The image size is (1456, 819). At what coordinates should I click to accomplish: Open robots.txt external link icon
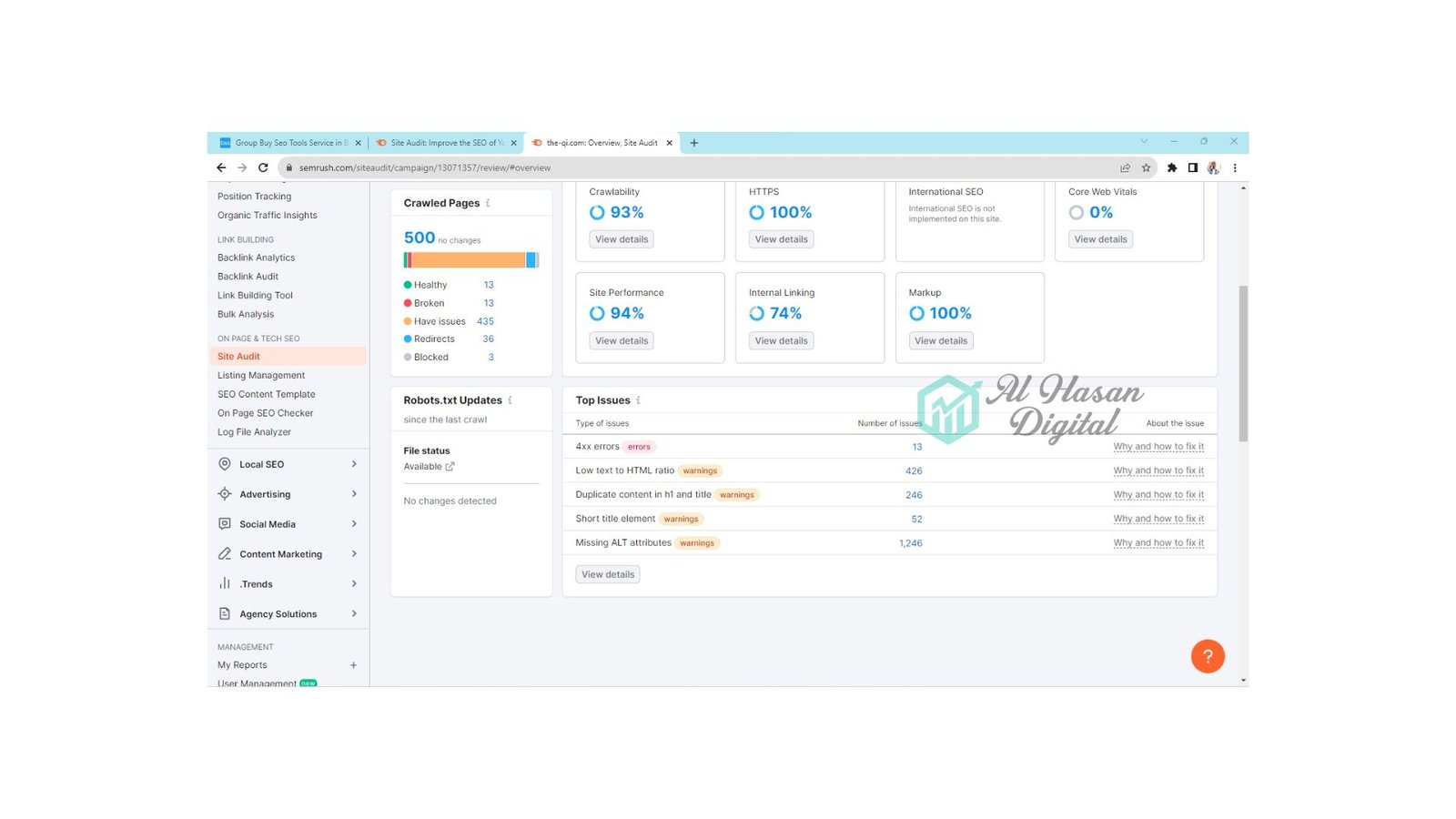(x=450, y=466)
